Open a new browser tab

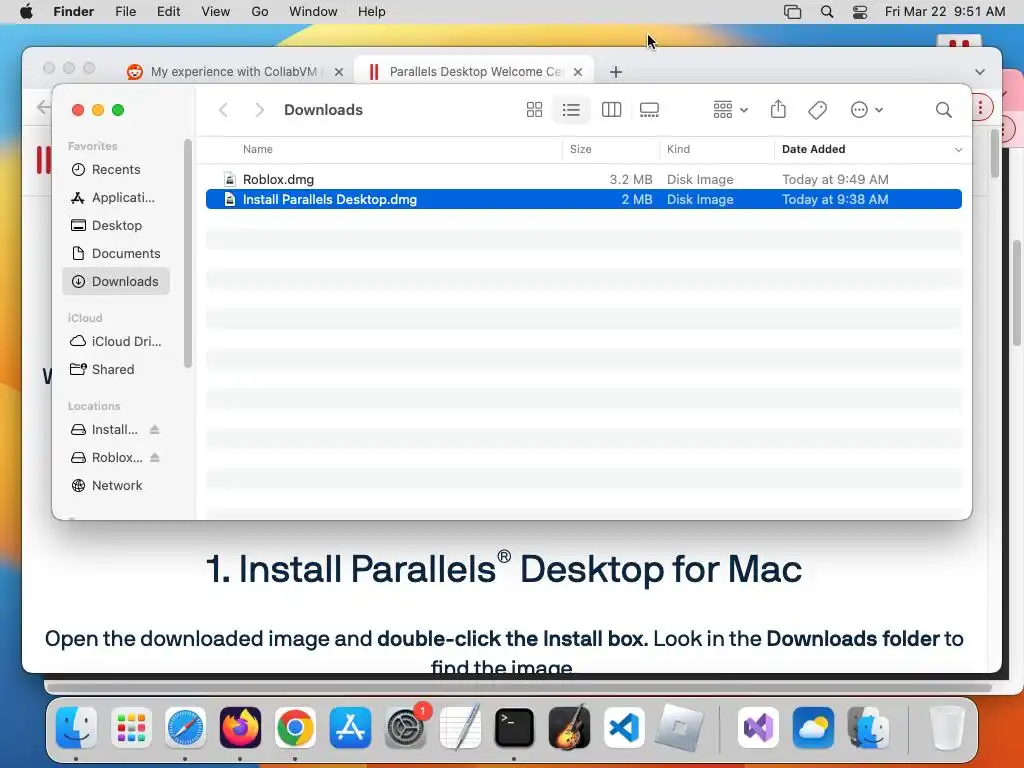pyautogui.click(x=616, y=72)
